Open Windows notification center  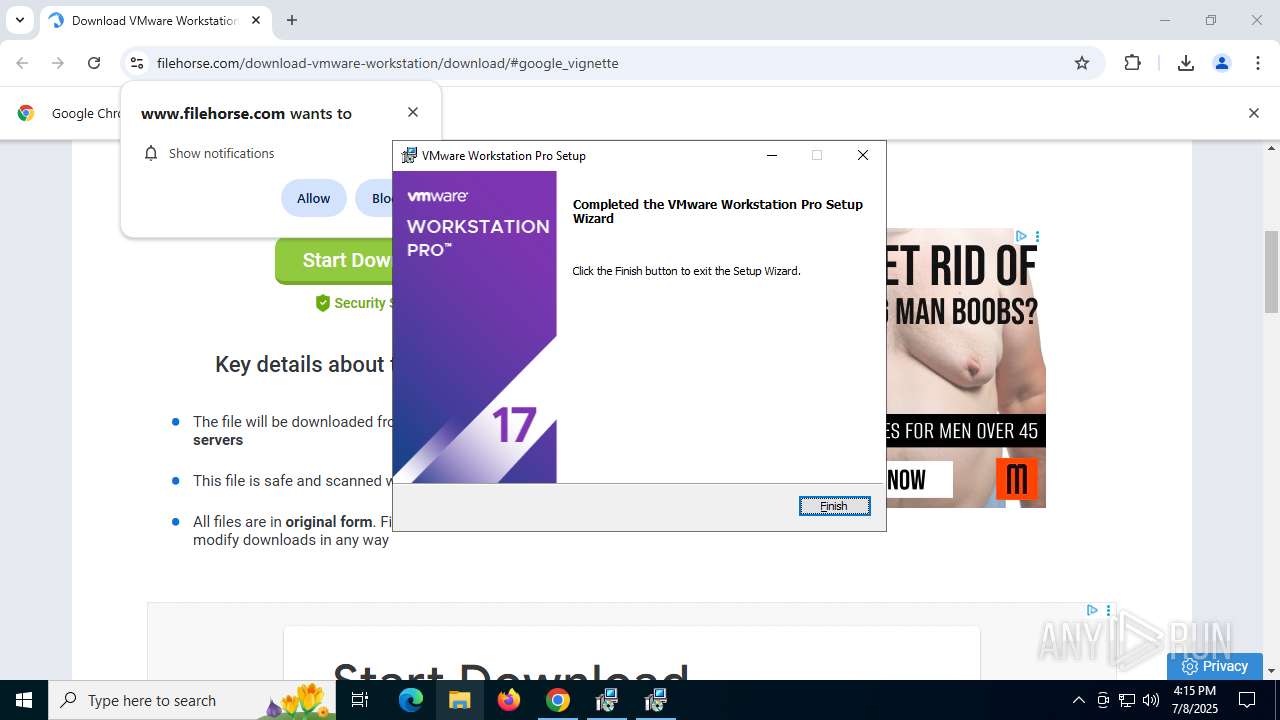point(1248,700)
